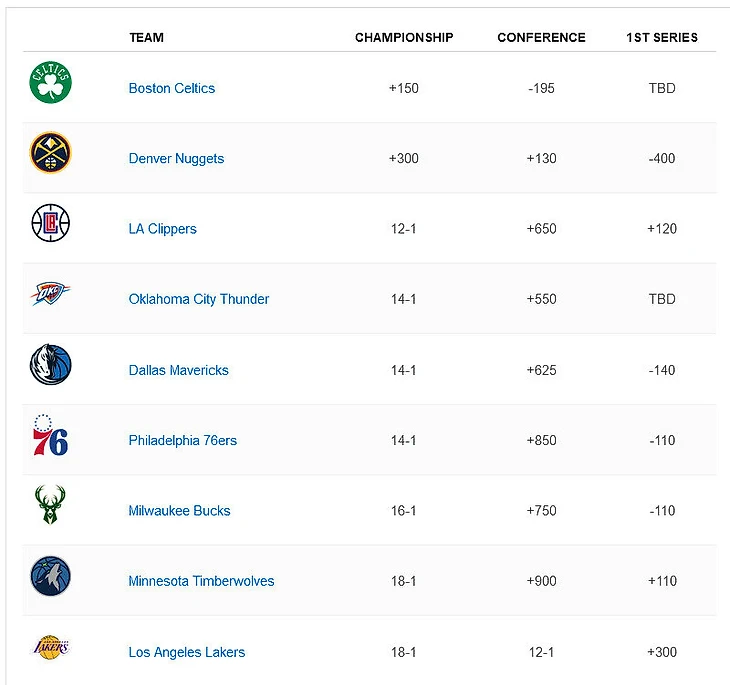The image size is (730, 685).
Task: Click the Denver Nuggets logo
Action: [x=50, y=154]
